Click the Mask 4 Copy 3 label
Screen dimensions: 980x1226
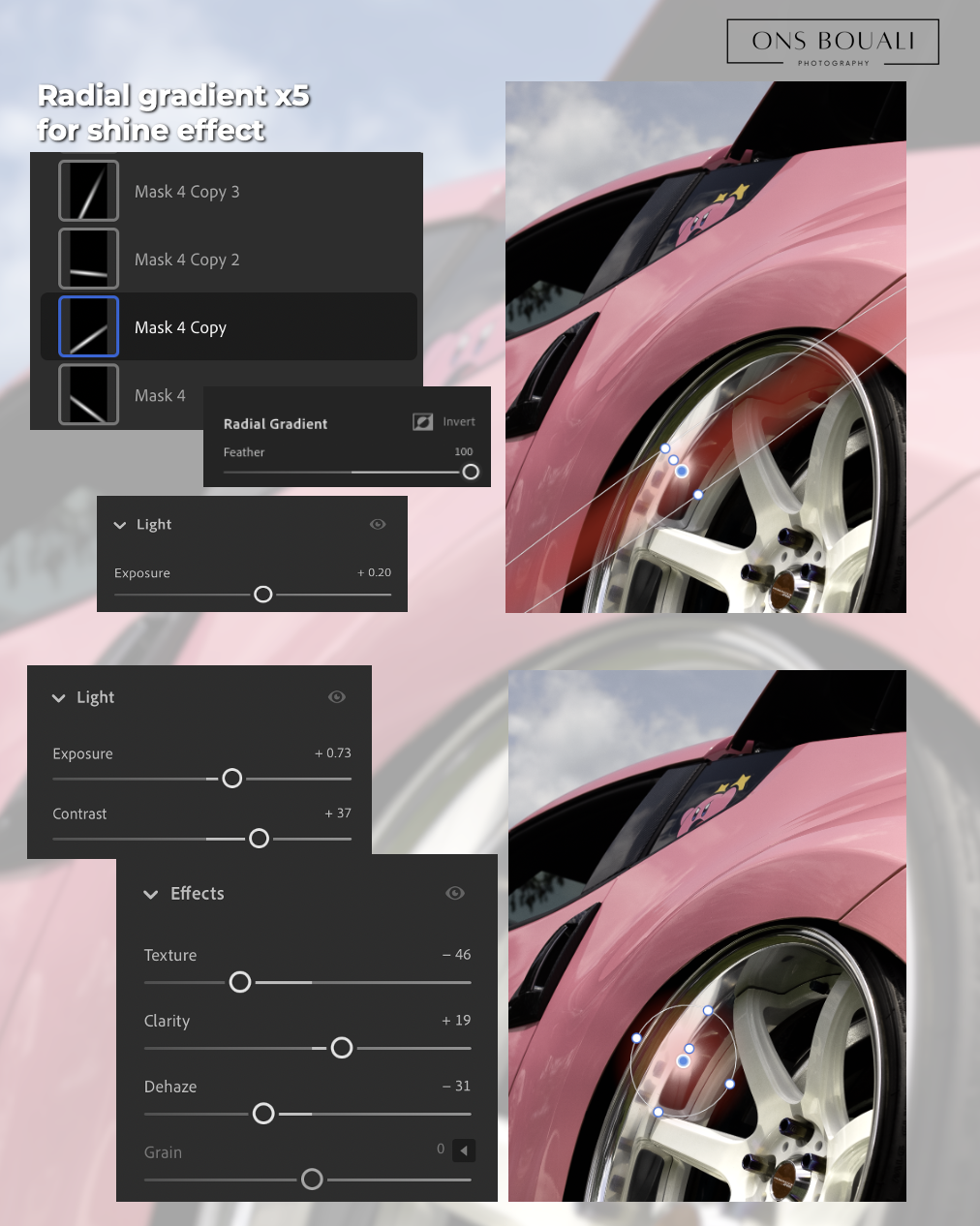(187, 192)
